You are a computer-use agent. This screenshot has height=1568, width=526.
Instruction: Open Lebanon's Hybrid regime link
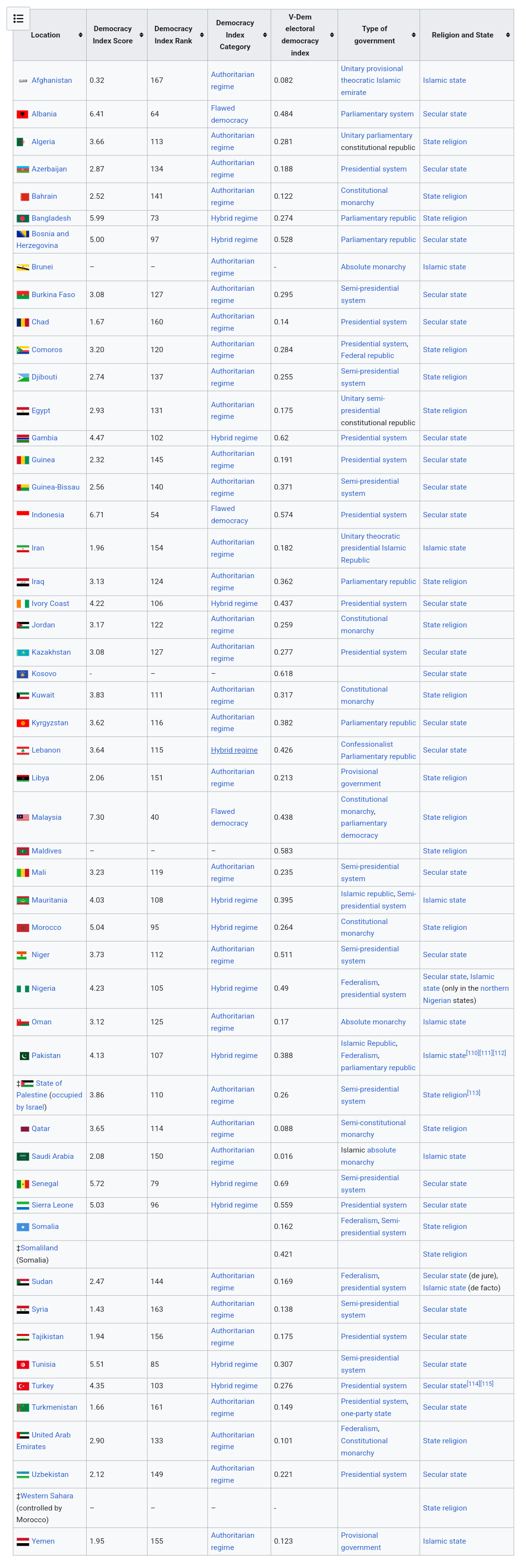[x=234, y=750]
